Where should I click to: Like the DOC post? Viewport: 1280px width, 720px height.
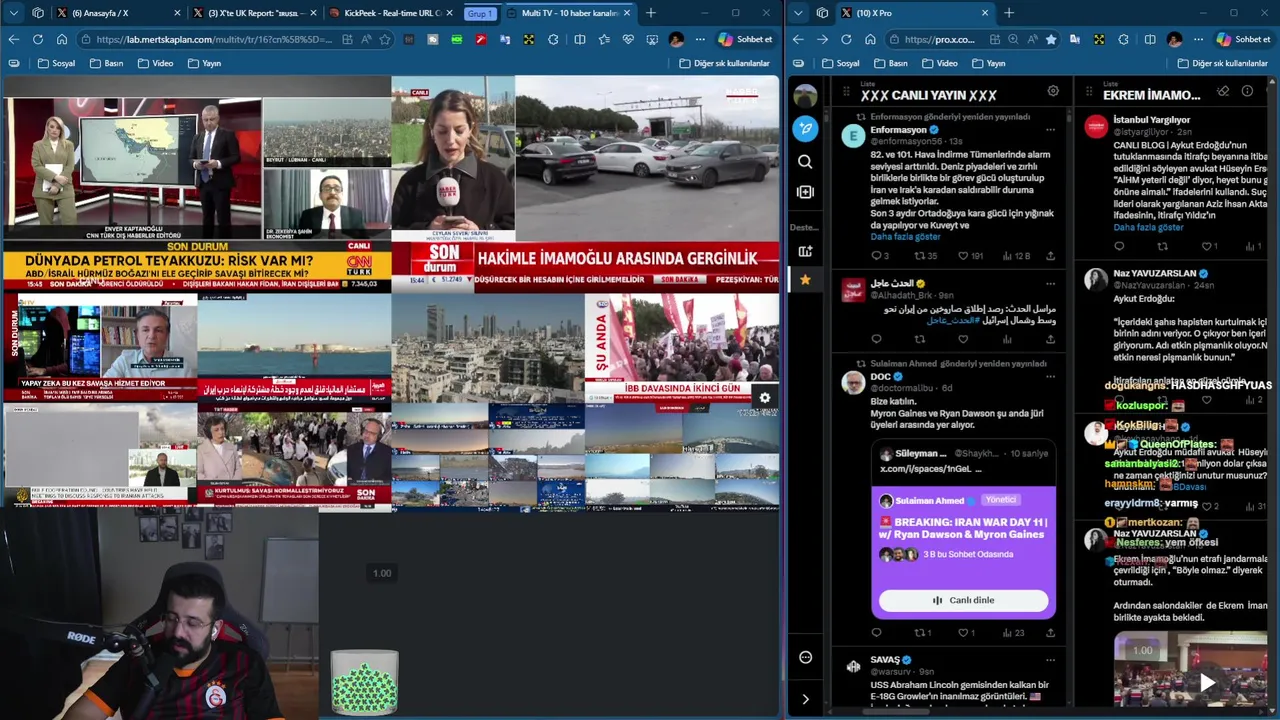click(x=963, y=633)
